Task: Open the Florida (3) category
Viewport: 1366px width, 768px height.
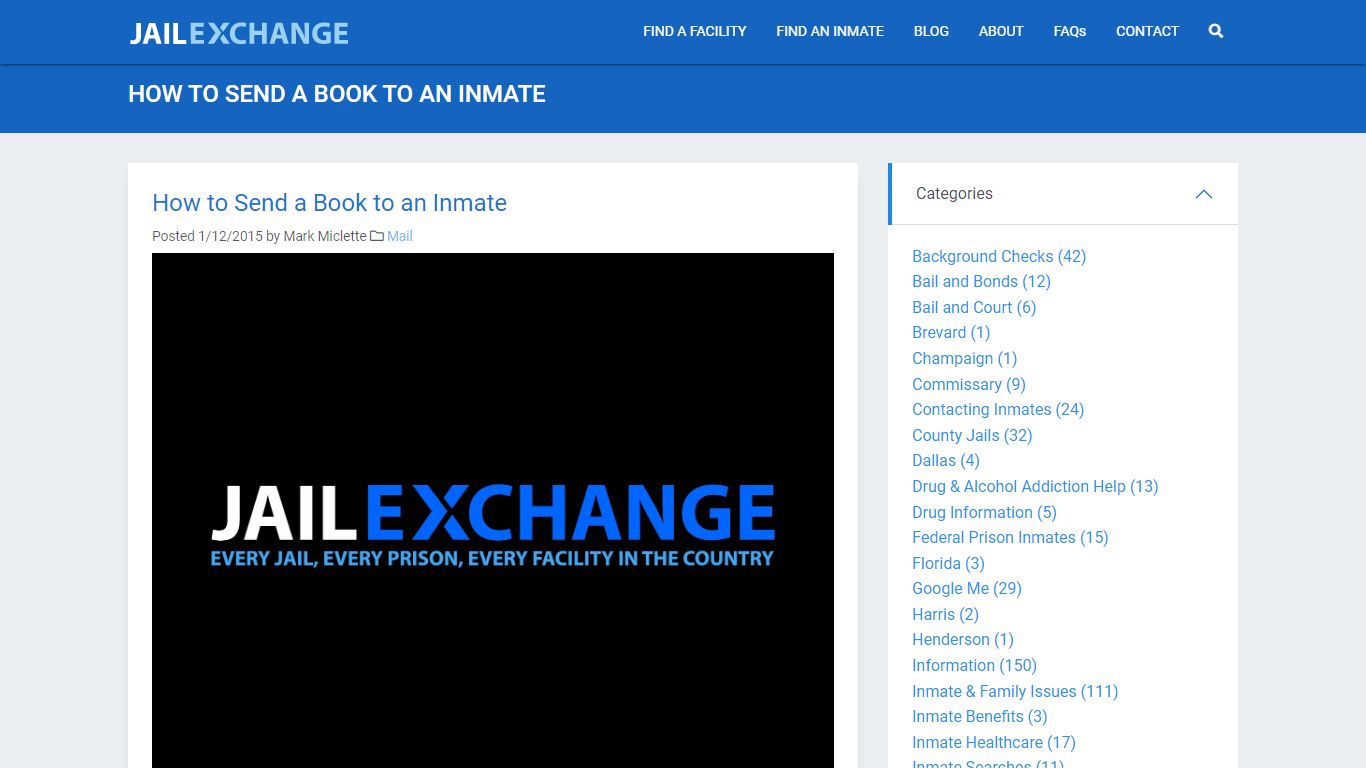Action: pos(948,563)
